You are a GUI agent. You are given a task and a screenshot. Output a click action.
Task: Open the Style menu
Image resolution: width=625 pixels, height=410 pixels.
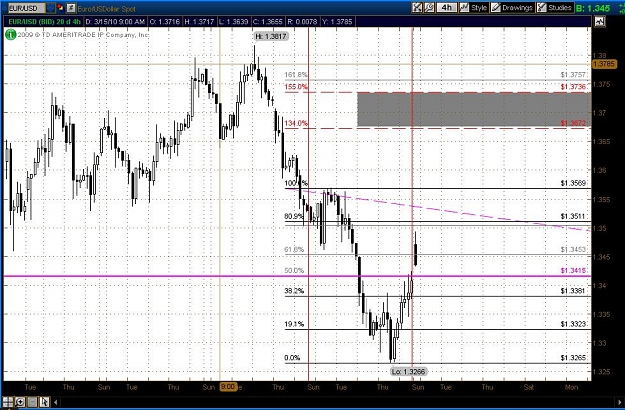[x=474, y=8]
